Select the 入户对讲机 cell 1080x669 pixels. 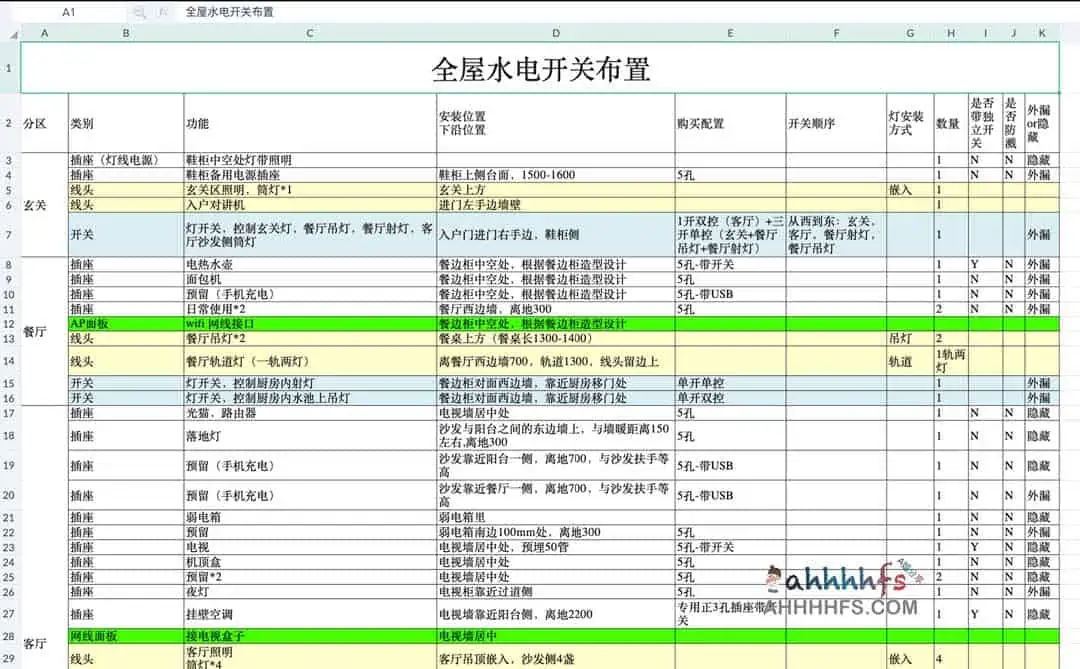[310, 204]
